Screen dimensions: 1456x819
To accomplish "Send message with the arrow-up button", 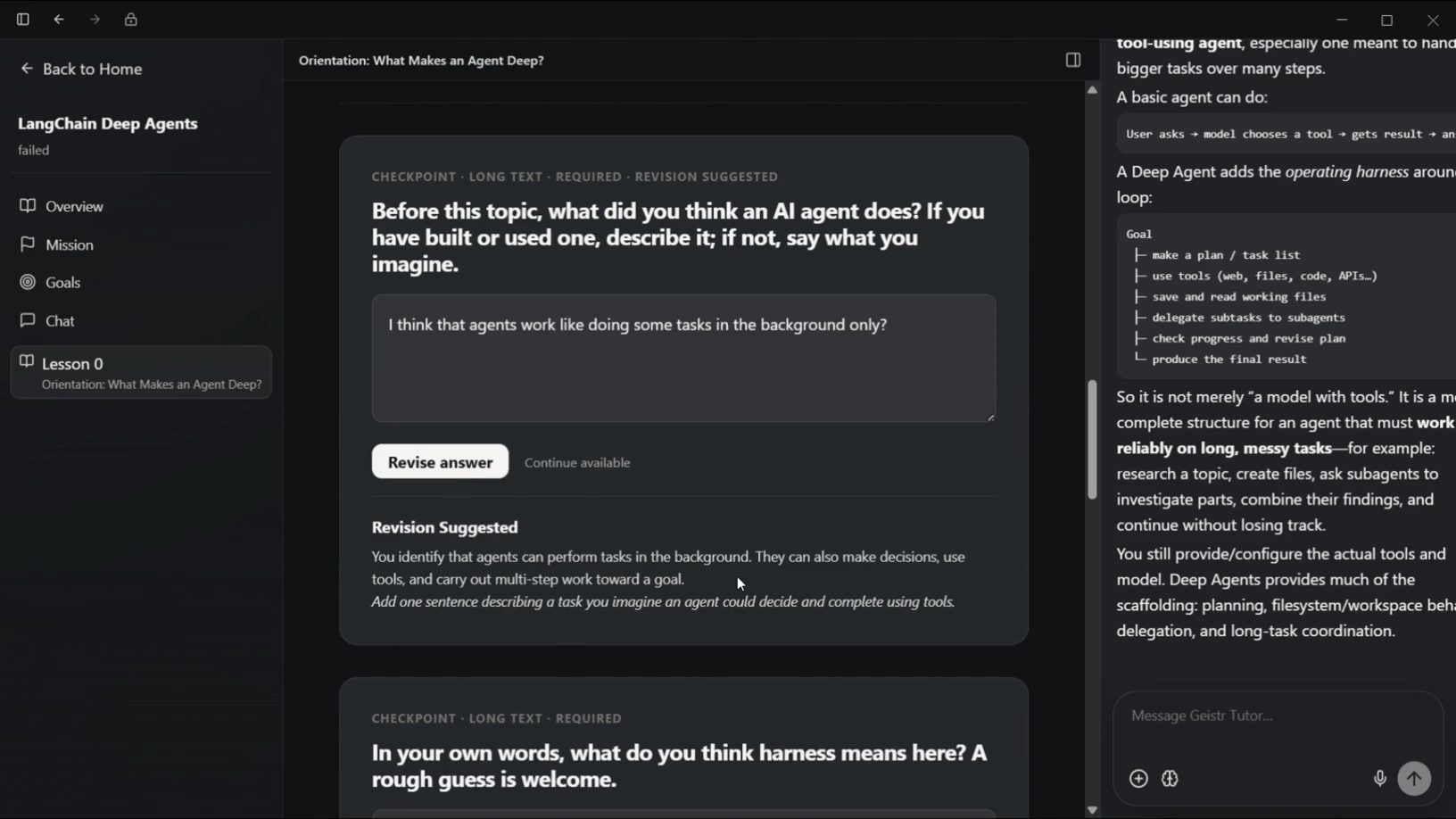I will point(1414,779).
